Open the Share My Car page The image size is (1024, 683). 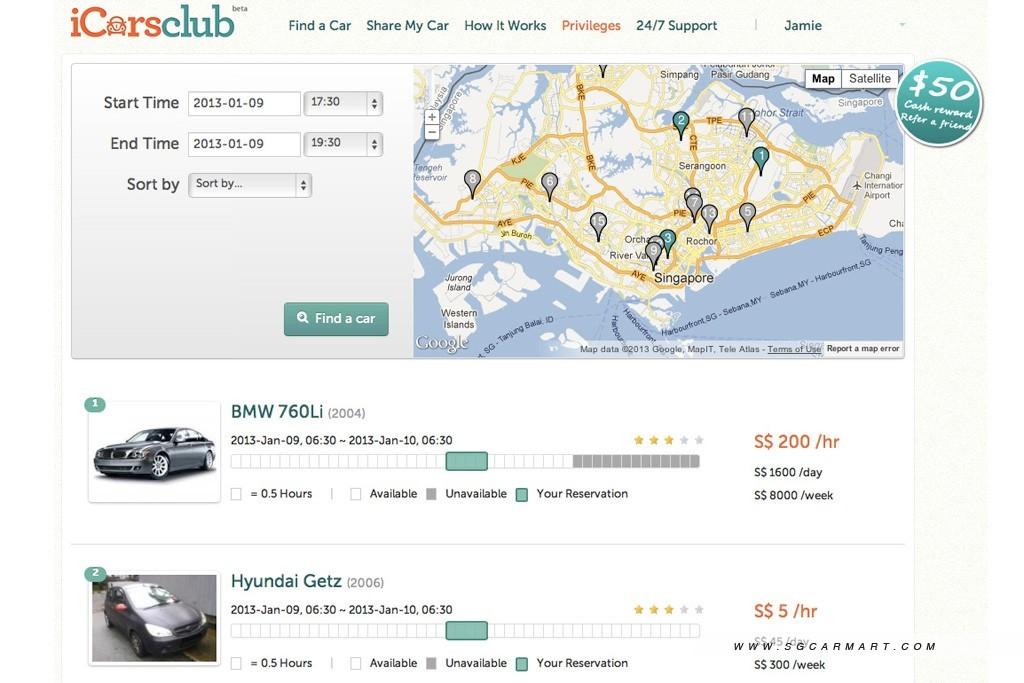407,25
